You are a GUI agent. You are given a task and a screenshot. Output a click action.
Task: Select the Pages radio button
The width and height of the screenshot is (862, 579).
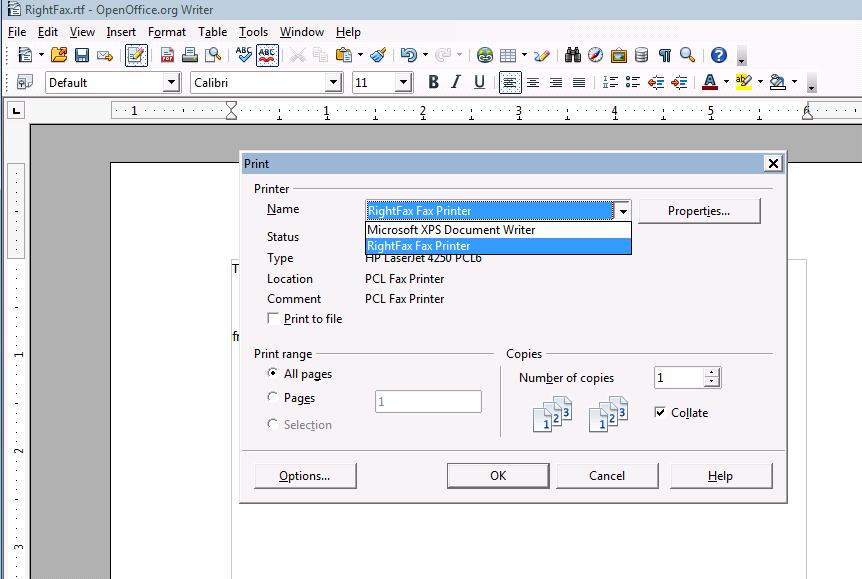(x=273, y=397)
